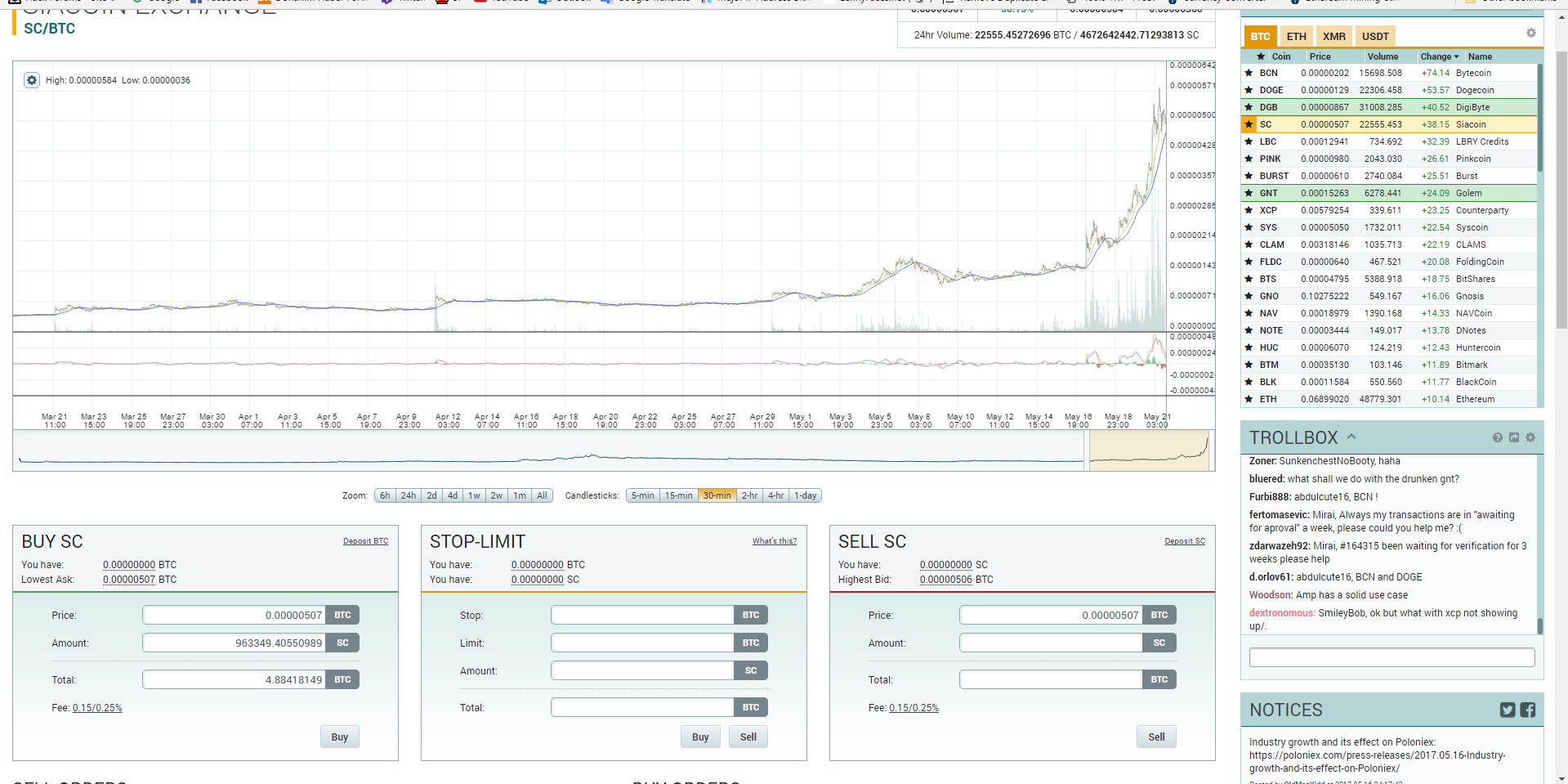Set chart zoom to 6h

click(385, 495)
